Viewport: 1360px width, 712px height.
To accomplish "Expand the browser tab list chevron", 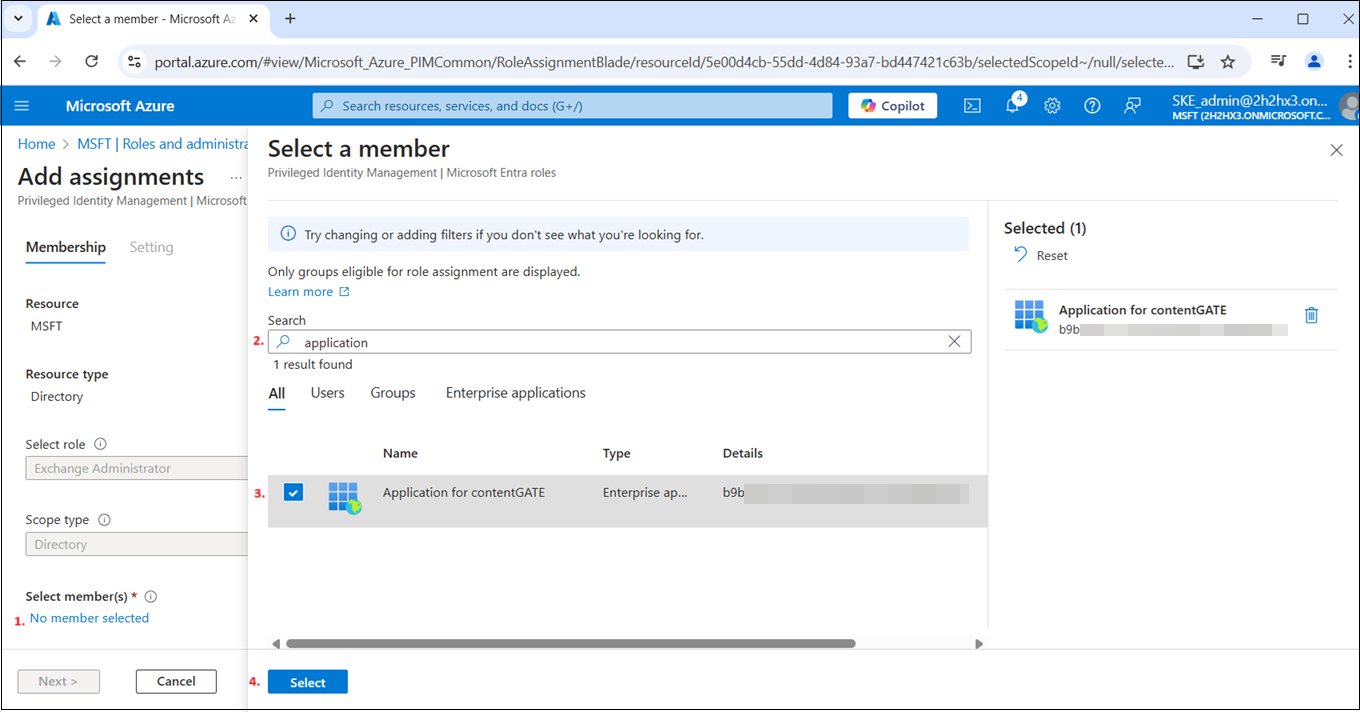I will (x=18, y=19).
